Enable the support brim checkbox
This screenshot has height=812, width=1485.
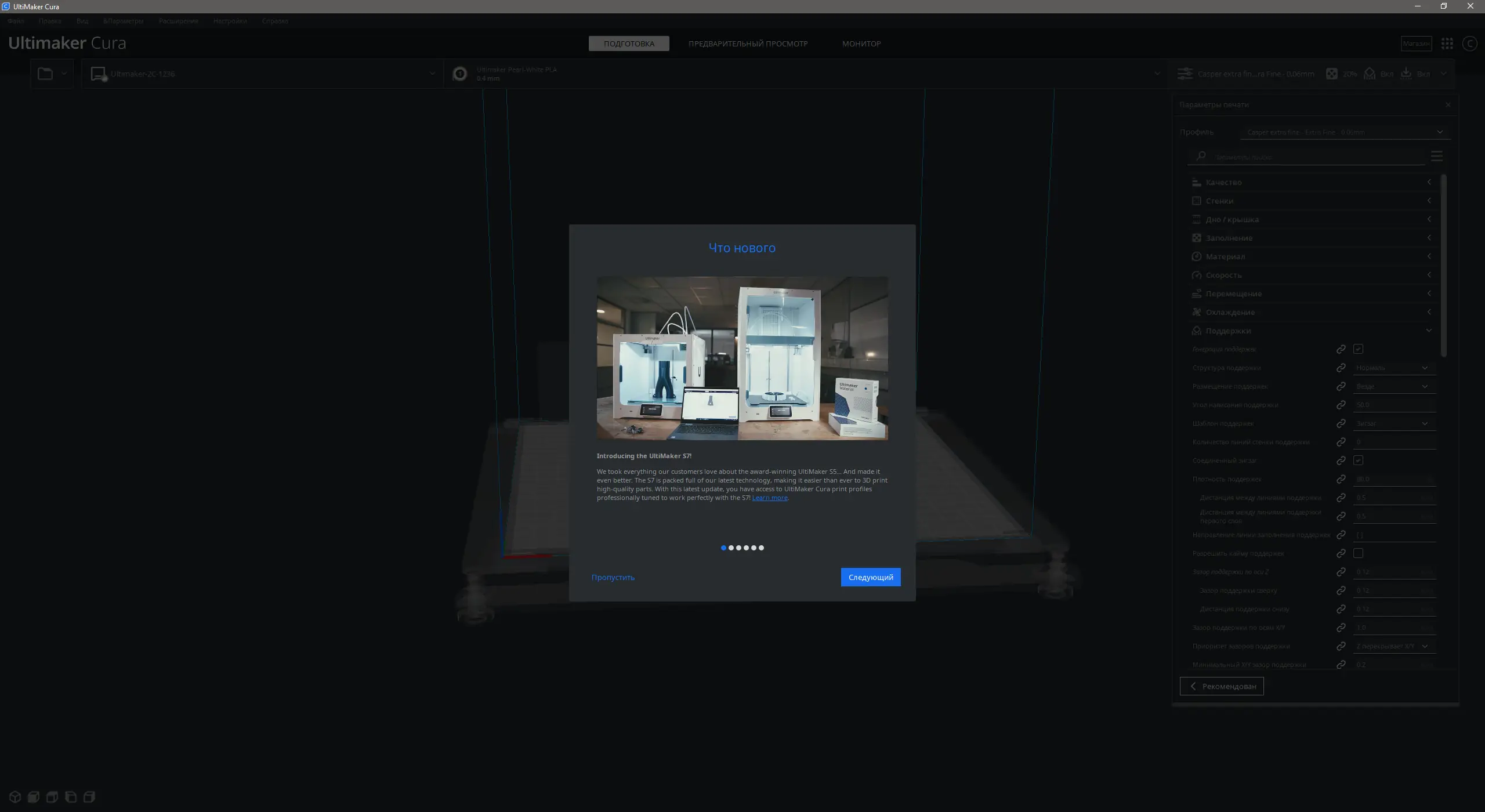click(x=1358, y=553)
